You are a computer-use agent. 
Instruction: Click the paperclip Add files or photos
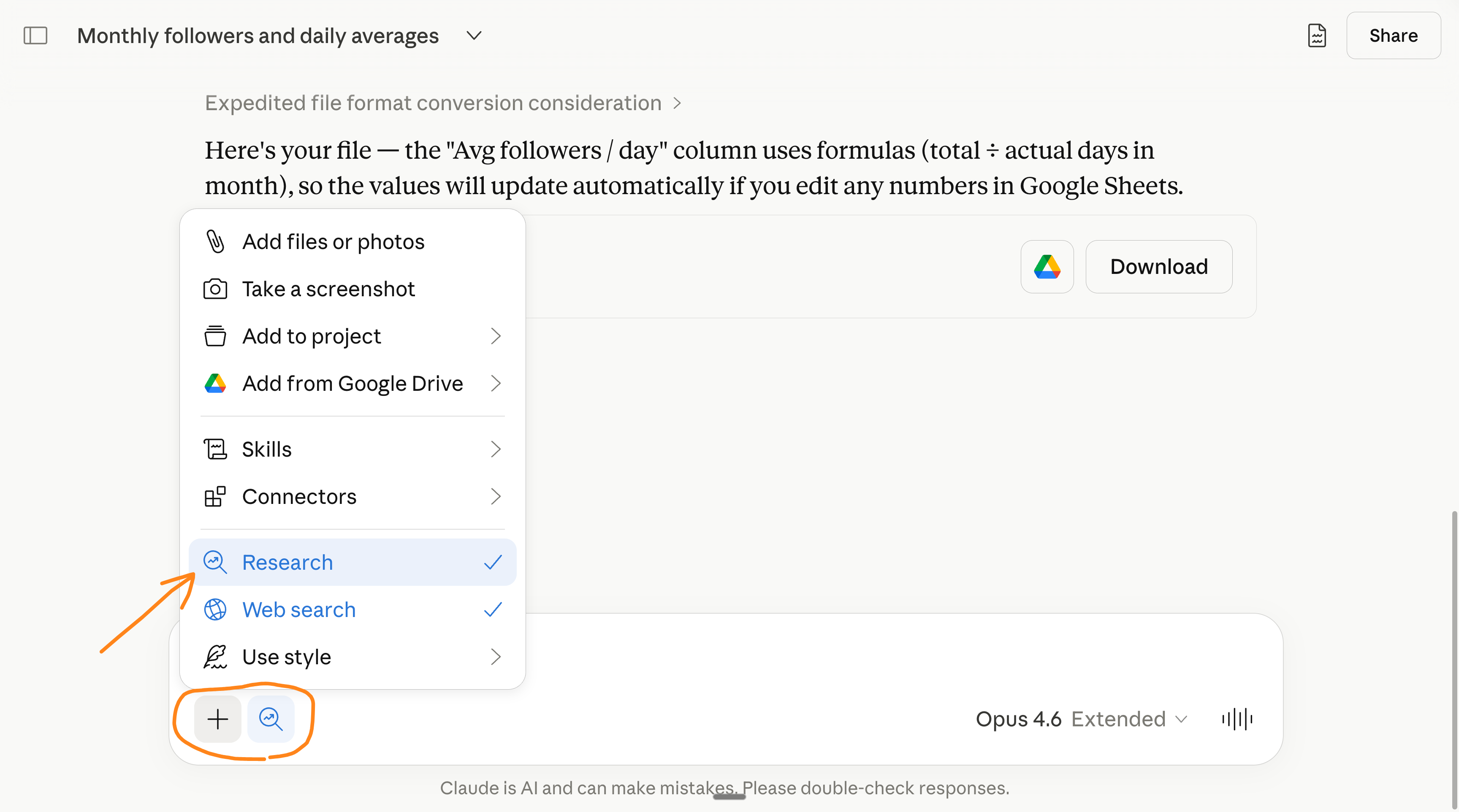click(x=333, y=242)
